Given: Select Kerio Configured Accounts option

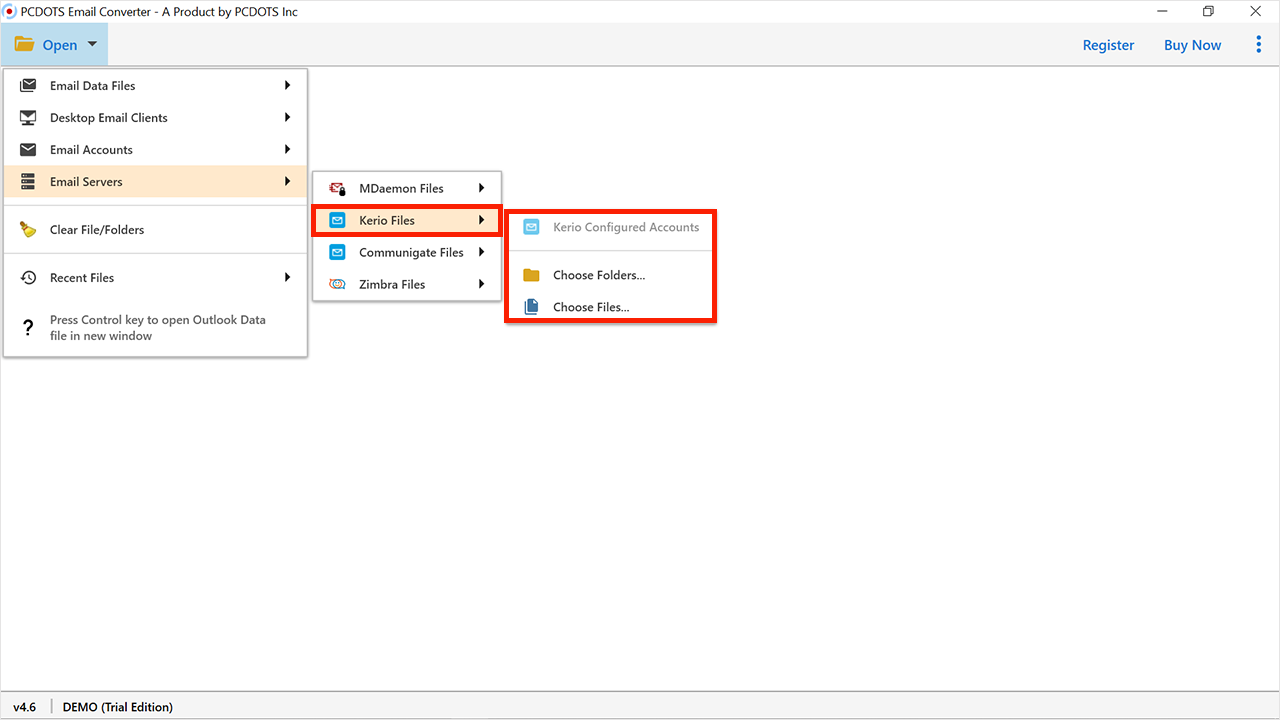Looking at the screenshot, I should [610, 227].
